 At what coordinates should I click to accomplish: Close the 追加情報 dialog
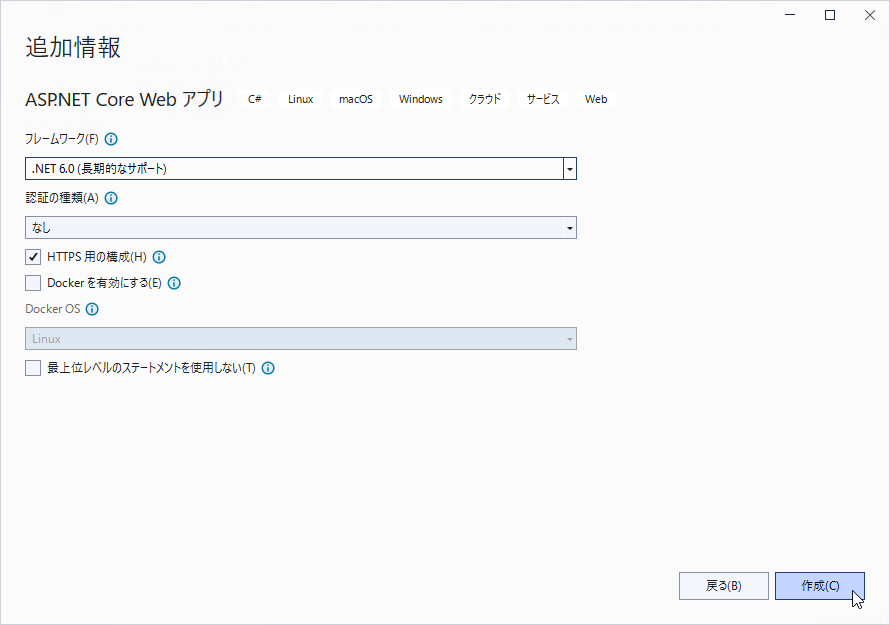[x=870, y=15]
